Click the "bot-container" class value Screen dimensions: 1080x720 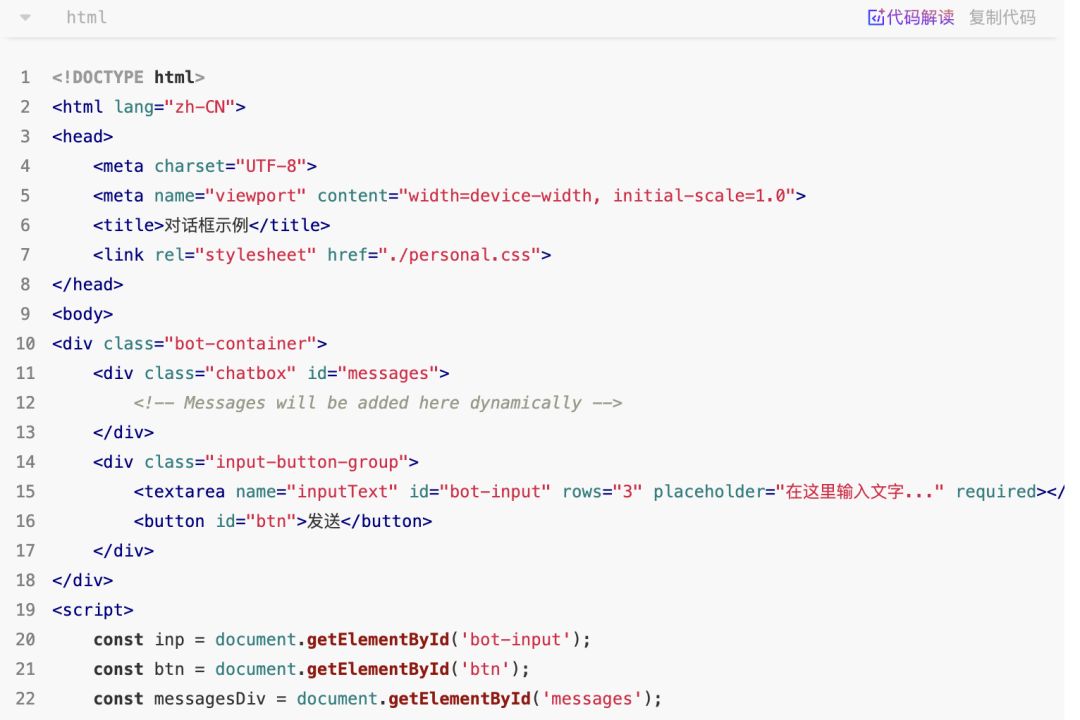[x=240, y=344]
